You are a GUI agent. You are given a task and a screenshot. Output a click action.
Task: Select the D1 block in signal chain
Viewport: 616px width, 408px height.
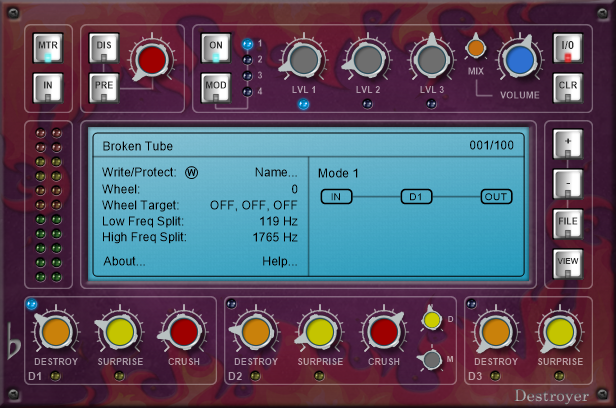click(416, 196)
